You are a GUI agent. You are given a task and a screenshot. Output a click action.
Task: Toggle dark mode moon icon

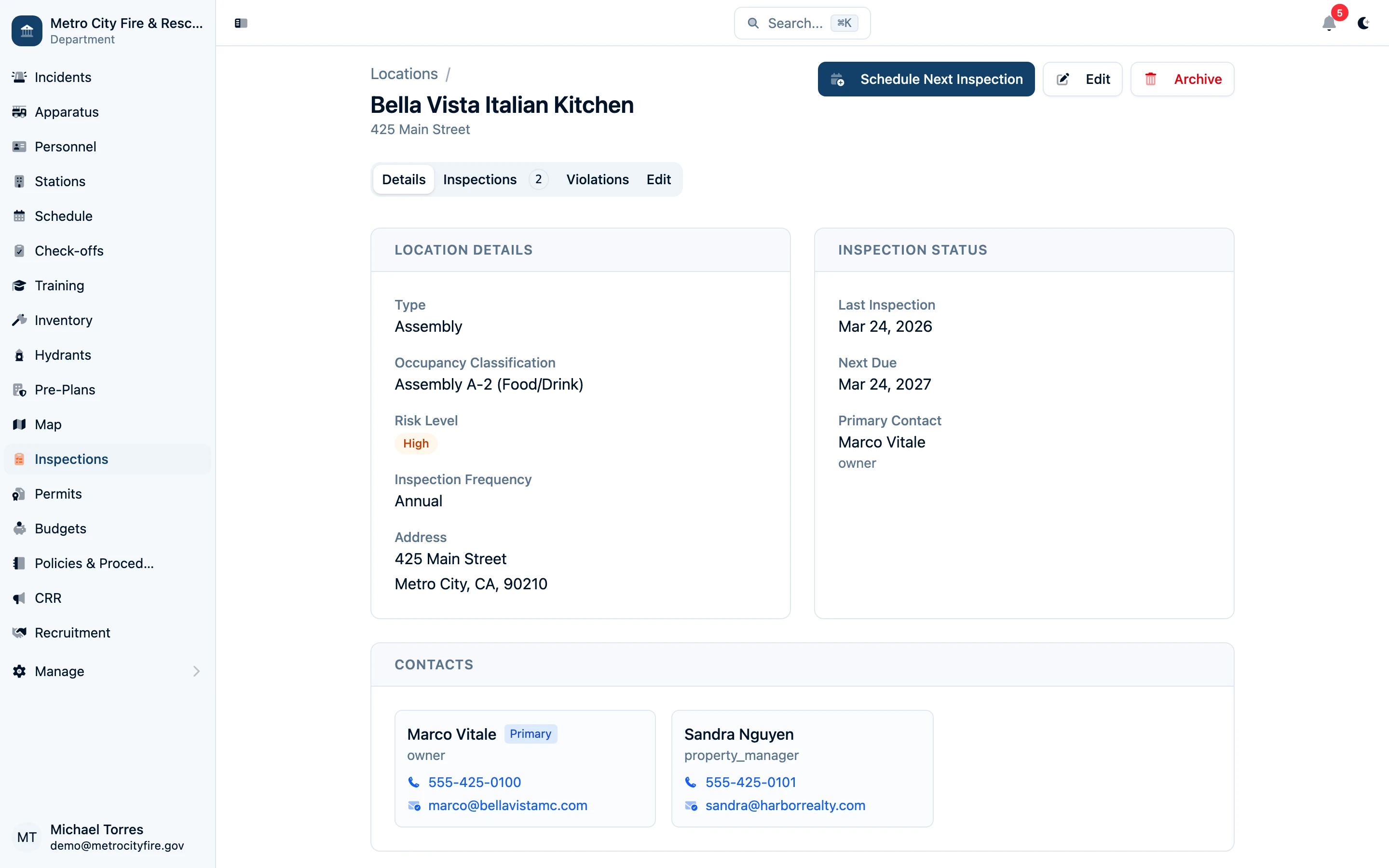(1363, 24)
